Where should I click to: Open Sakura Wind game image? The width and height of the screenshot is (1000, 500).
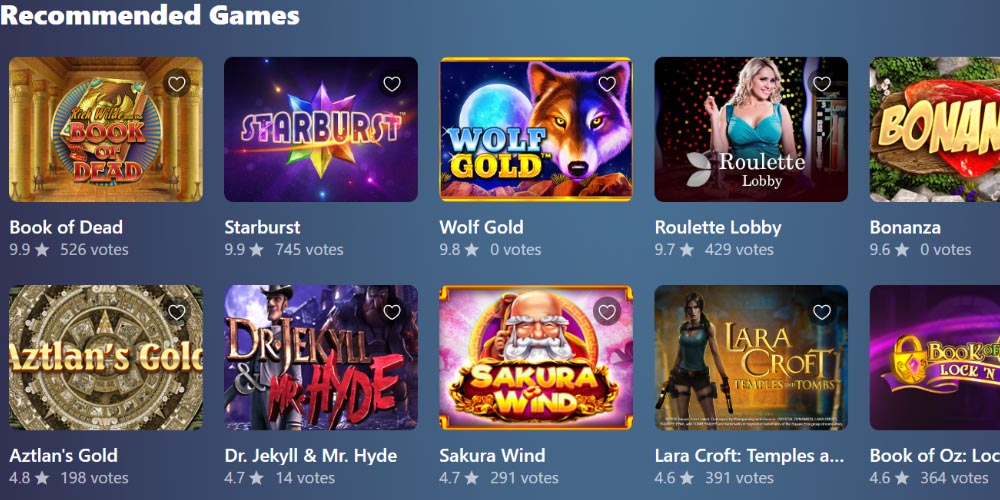pos(536,357)
